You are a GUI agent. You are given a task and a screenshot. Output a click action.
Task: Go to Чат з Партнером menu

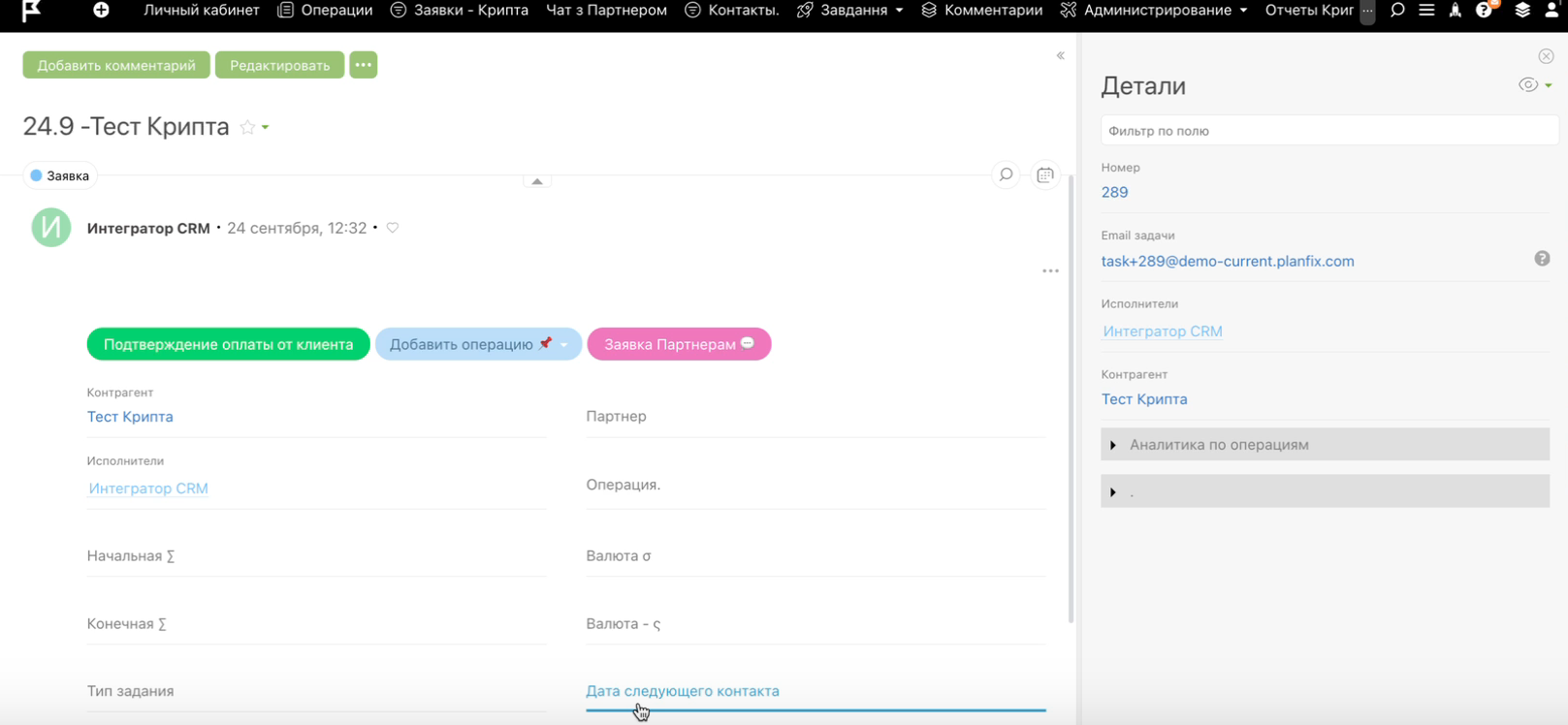point(606,10)
